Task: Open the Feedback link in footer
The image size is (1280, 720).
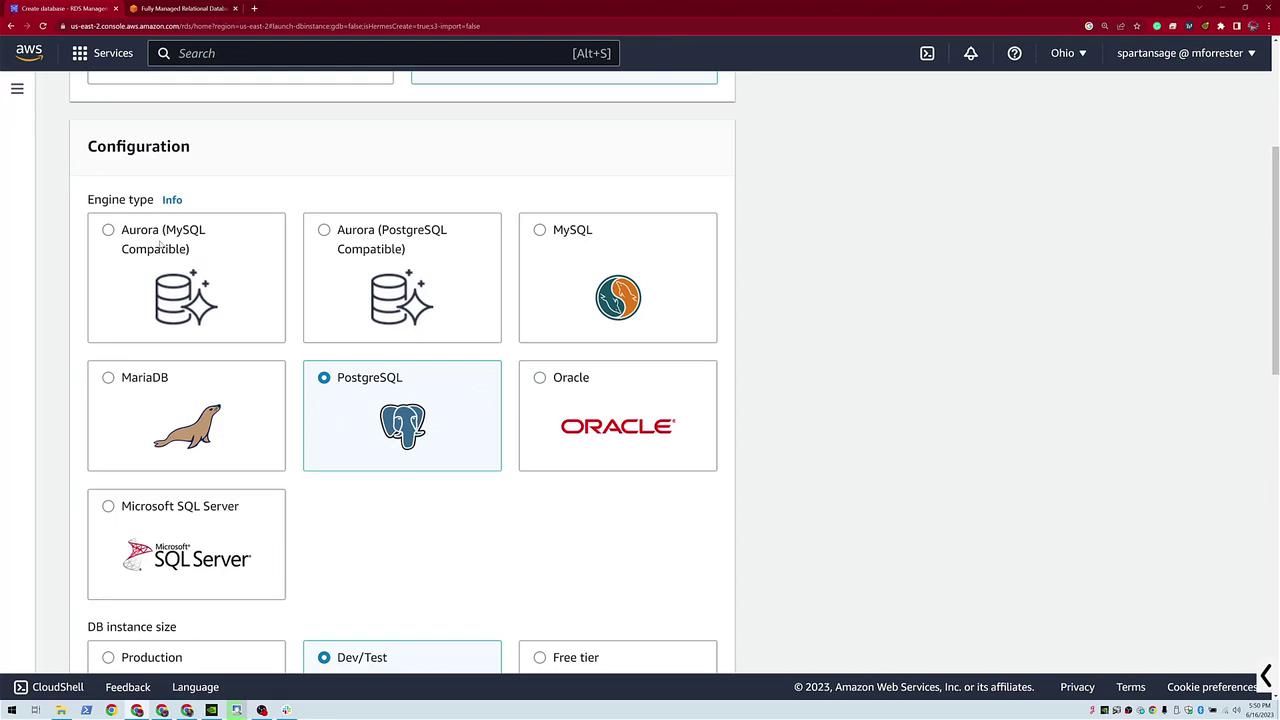Action: (128, 687)
